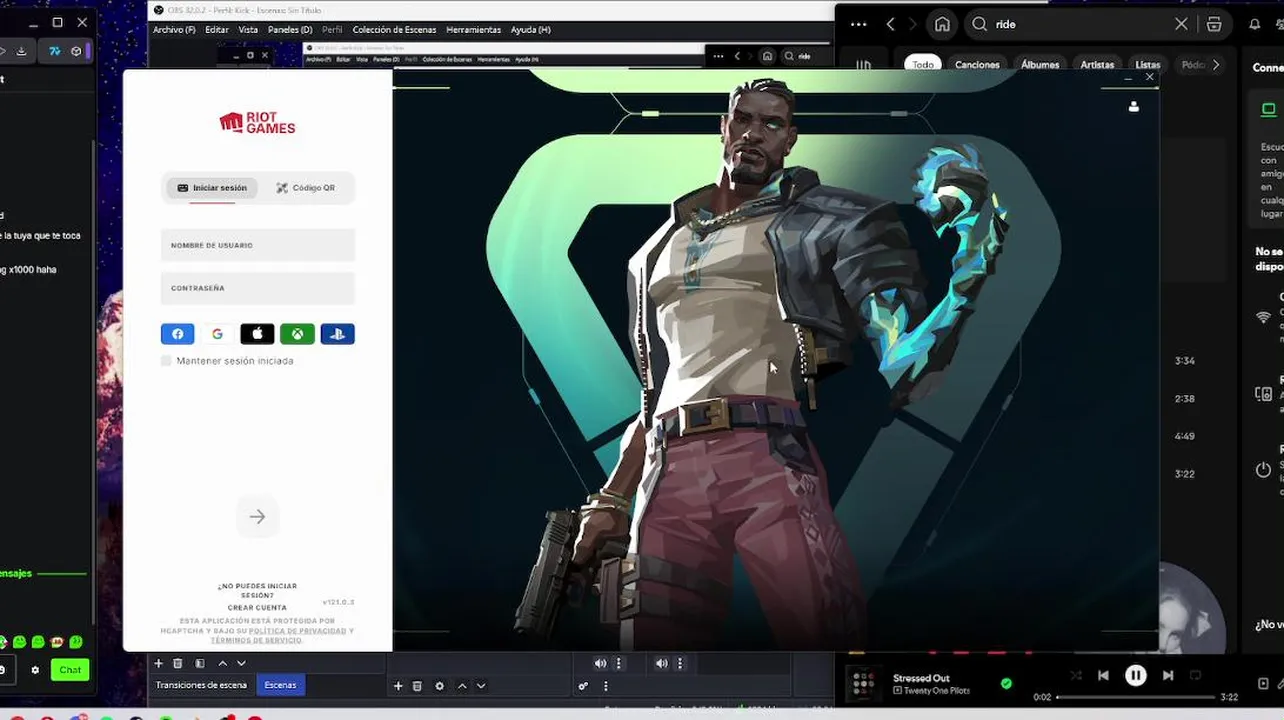Open Spotify three-dot menu
This screenshot has width=1284, height=720.
(858, 24)
